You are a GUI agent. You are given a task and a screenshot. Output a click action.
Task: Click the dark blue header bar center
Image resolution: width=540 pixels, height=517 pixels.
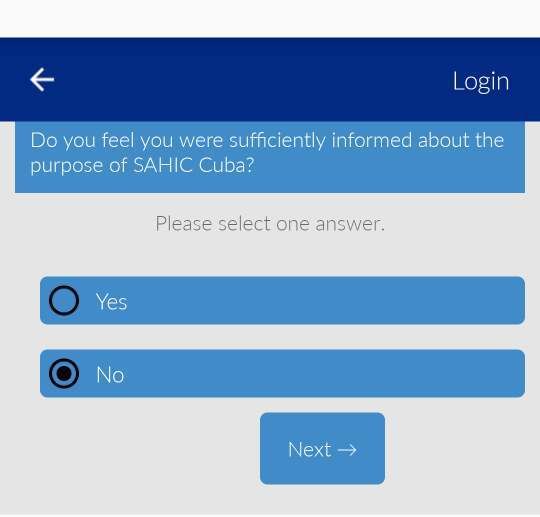point(270,80)
